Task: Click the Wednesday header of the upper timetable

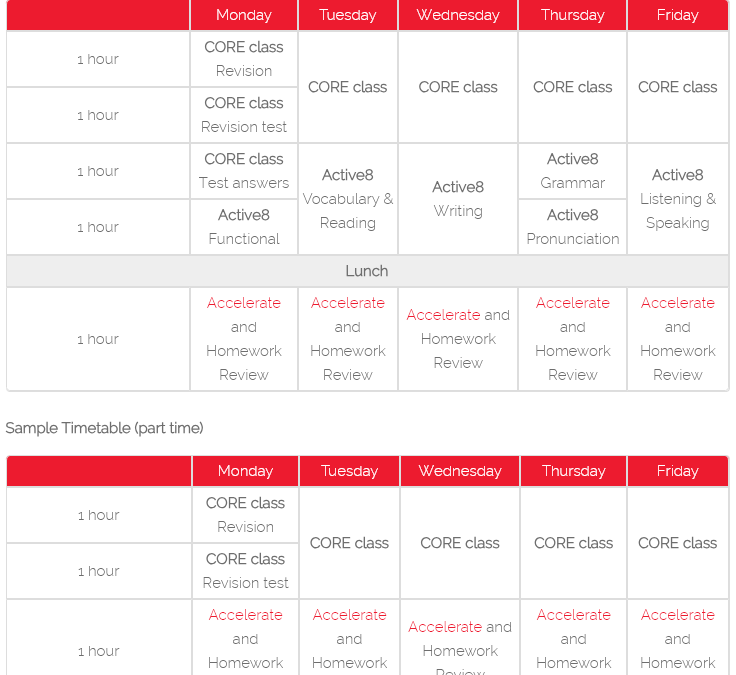Action: (458, 15)
